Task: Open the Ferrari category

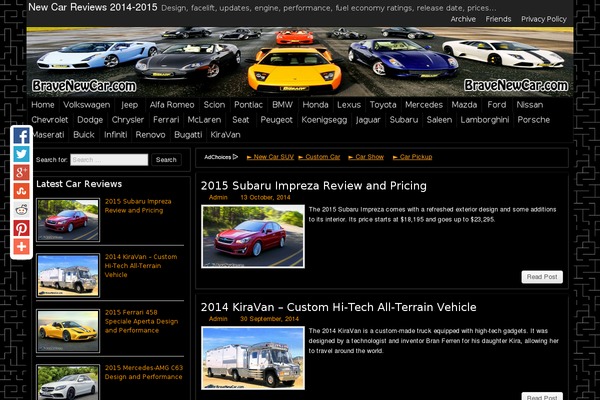Action: 166,120
